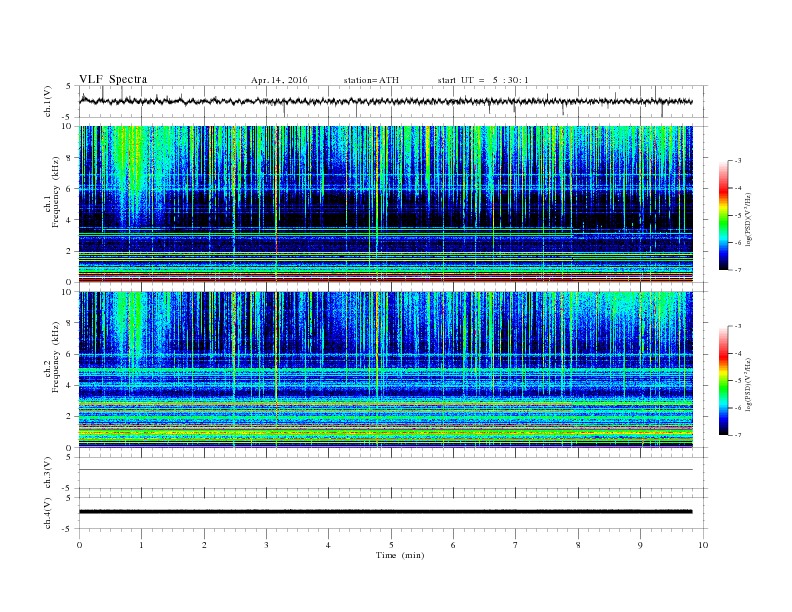This screenshot has height=612, width=792.
Task: Click the "-5" label on ch.2 colorbar
Action: pyautogui.click(x=738, y=381)
